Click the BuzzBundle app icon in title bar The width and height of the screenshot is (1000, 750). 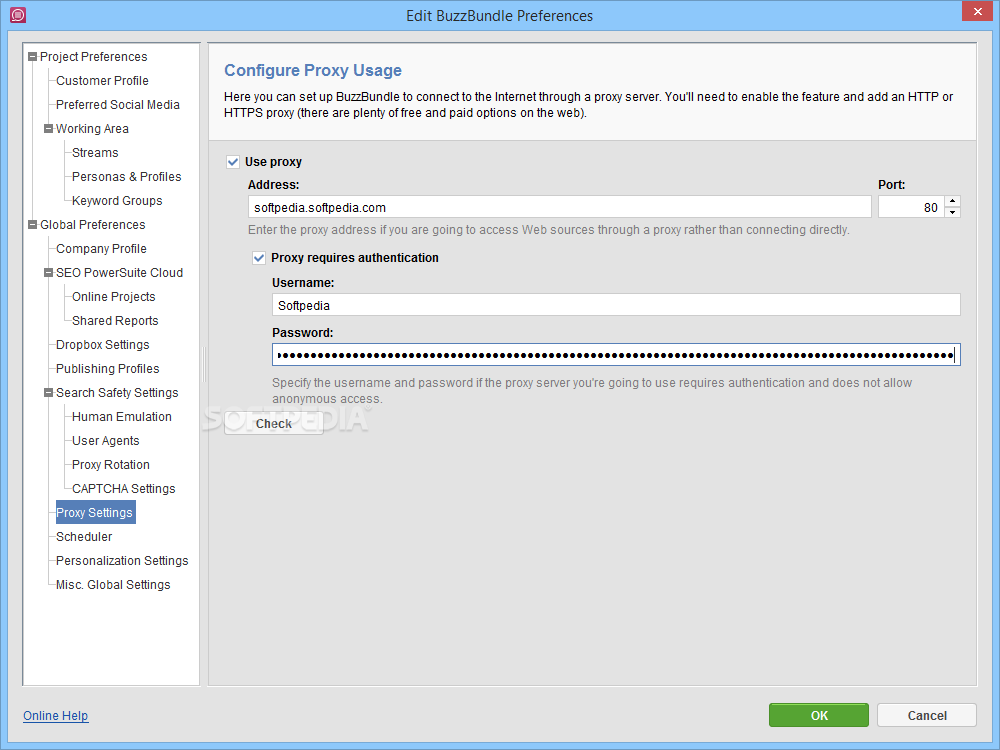(x=18, y=15)
